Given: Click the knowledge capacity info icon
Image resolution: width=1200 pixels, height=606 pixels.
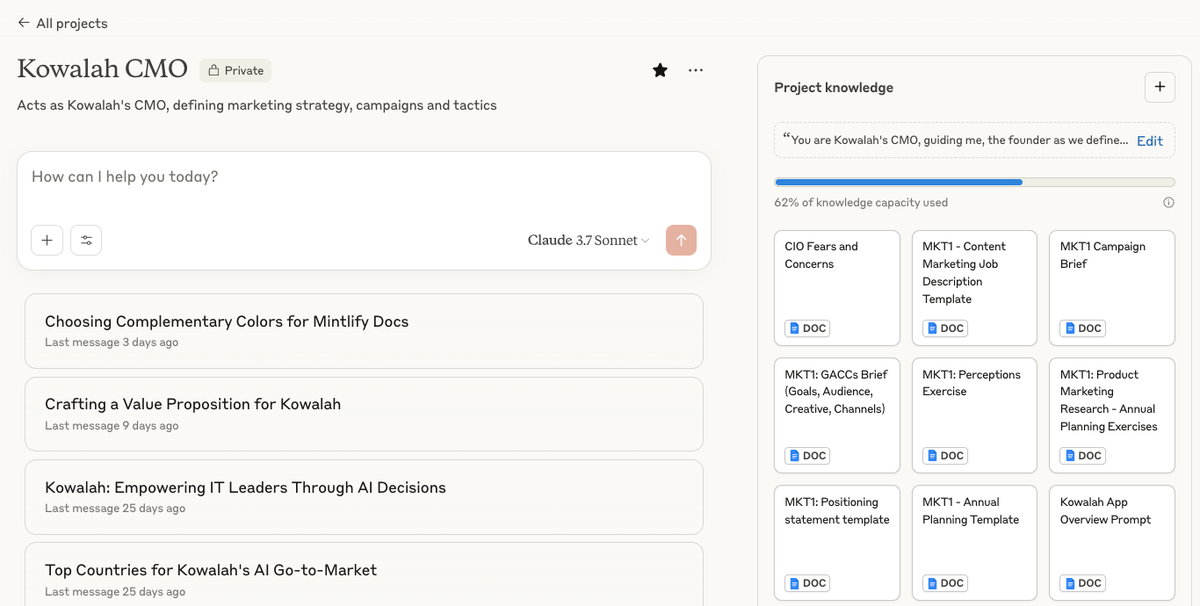Looking at the screenshot, I should point(1168,202).
